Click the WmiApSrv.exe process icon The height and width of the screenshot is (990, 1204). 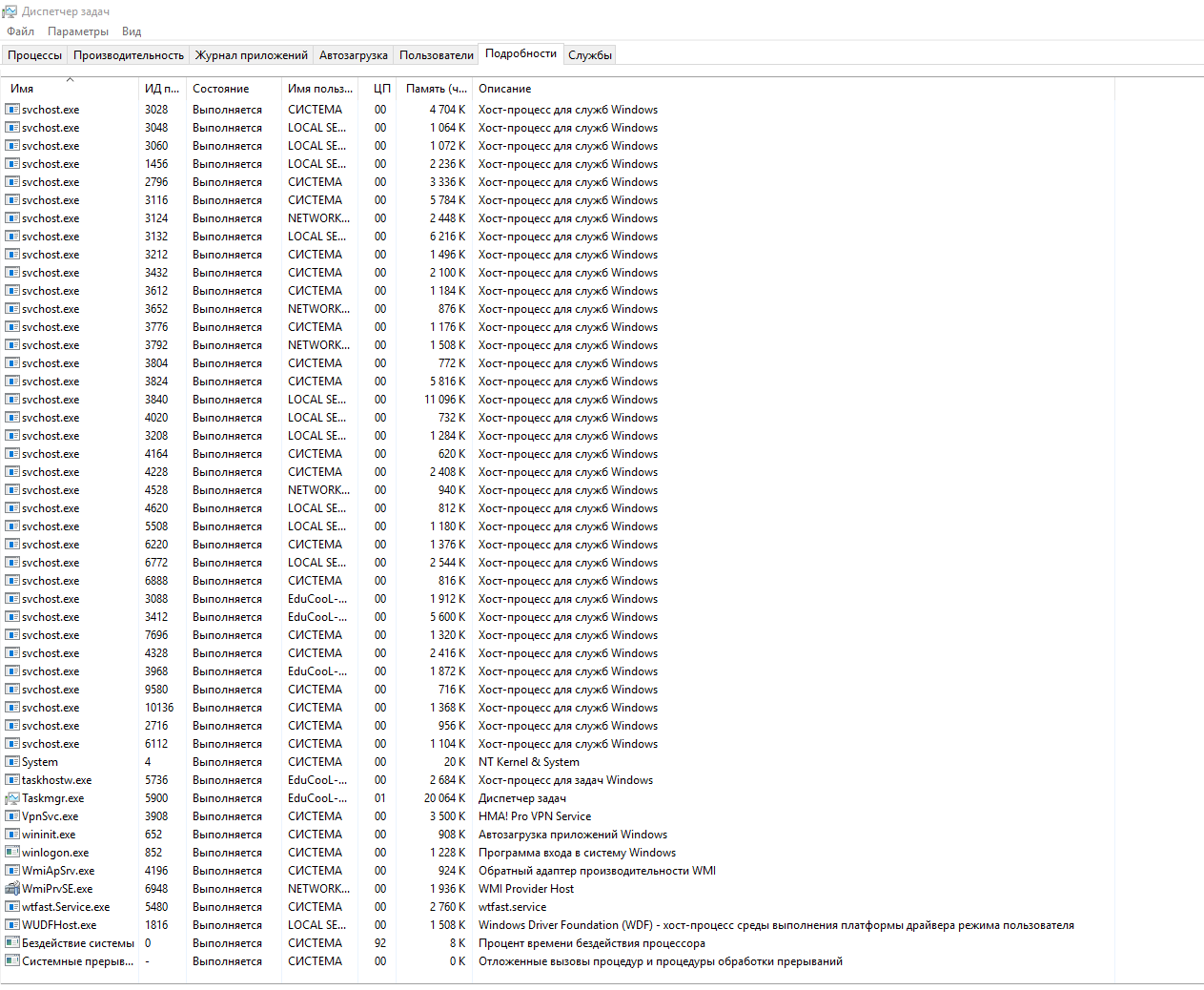pyautogui.click(x=12, y=871)
